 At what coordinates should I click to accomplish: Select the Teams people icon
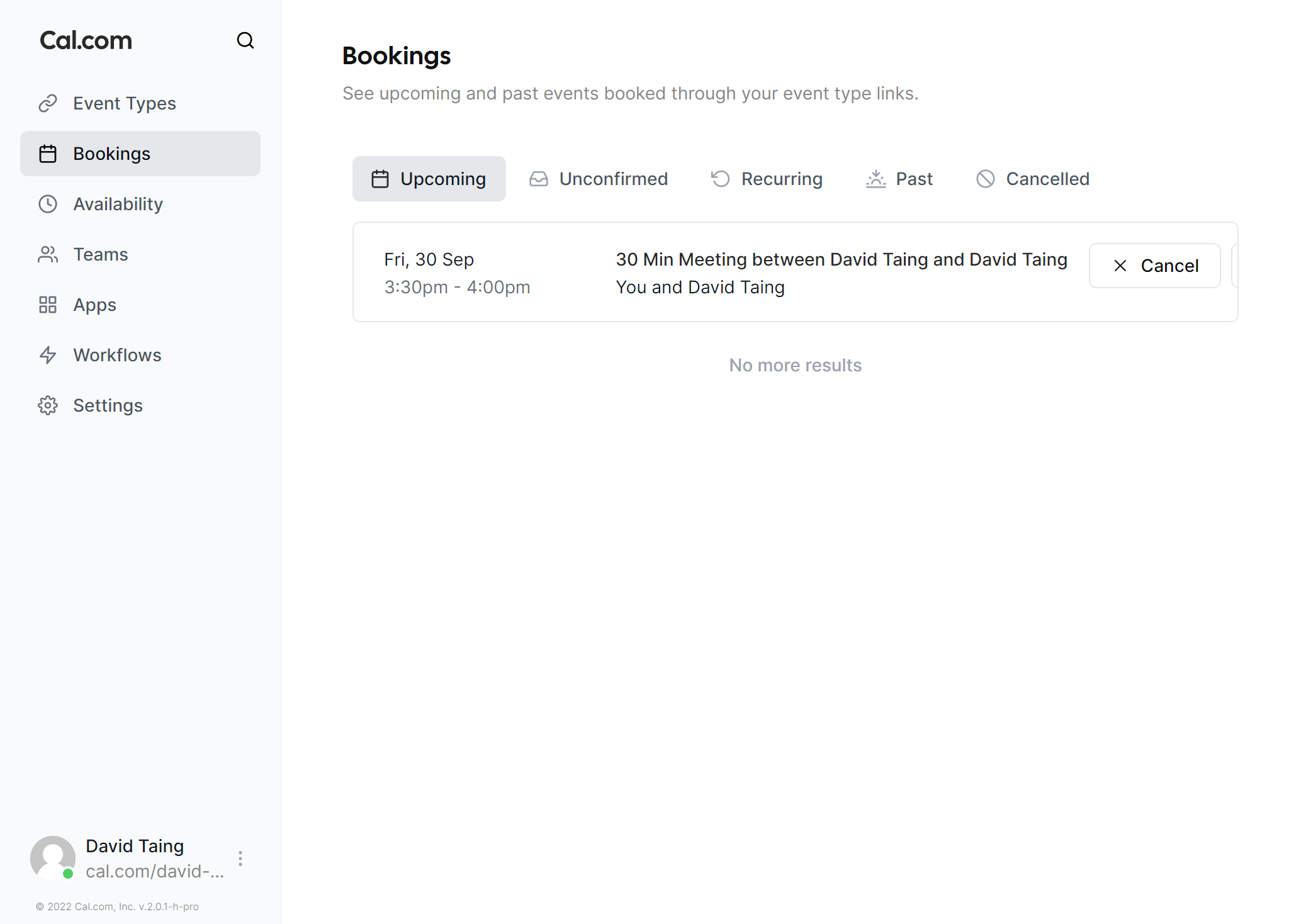coord(48,254)
